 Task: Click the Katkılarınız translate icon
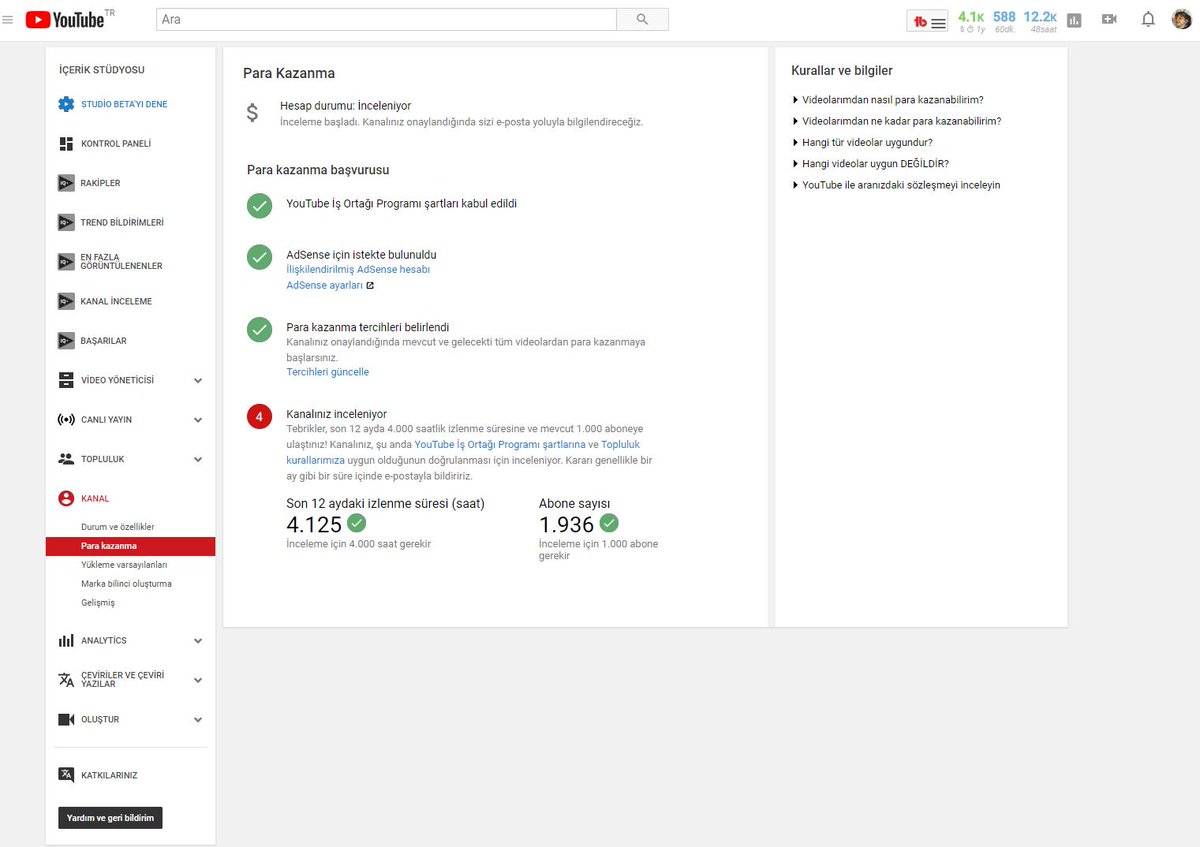[x=66, y=775]
